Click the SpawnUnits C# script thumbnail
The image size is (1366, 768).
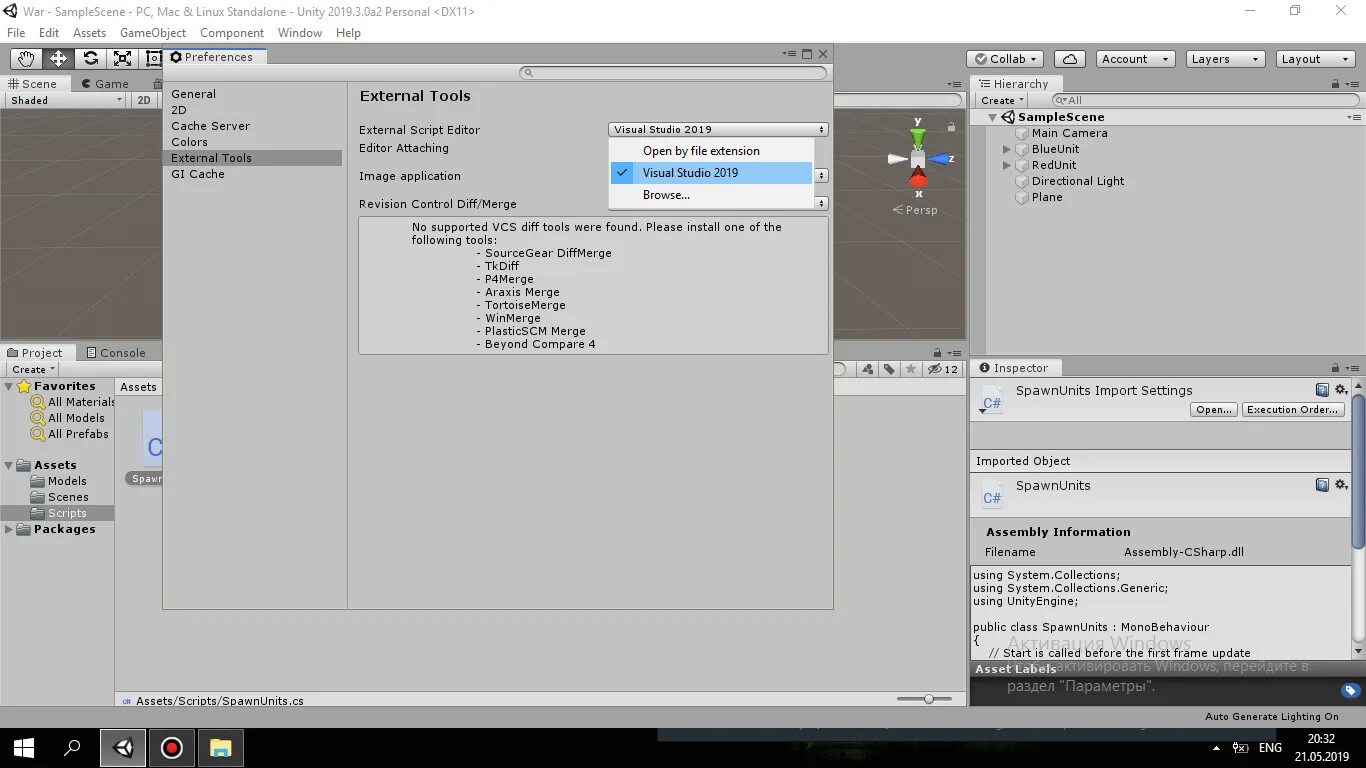point(152,440)
